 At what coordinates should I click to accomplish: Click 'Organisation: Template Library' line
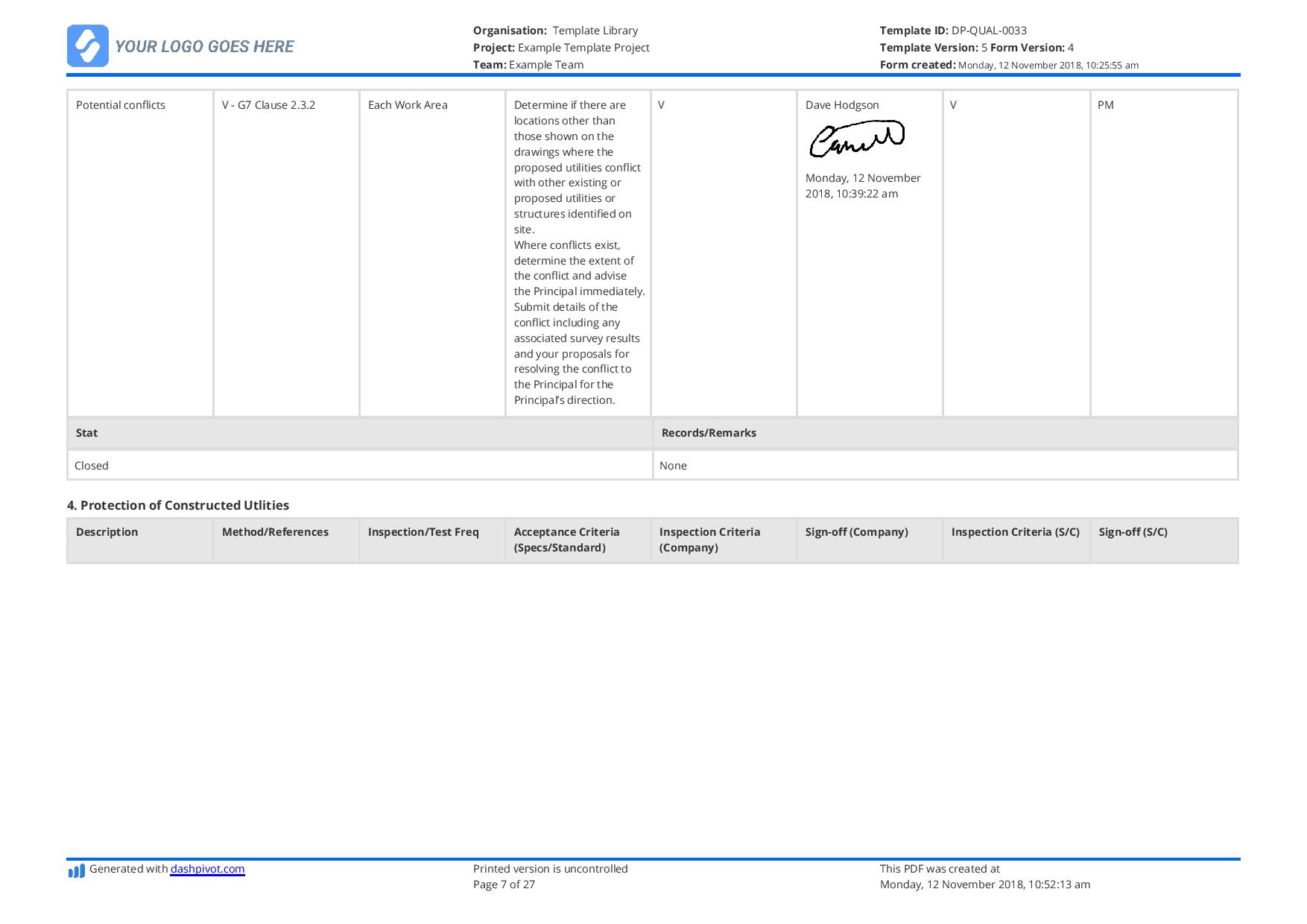pyautogui.click(x=555, y=31)
